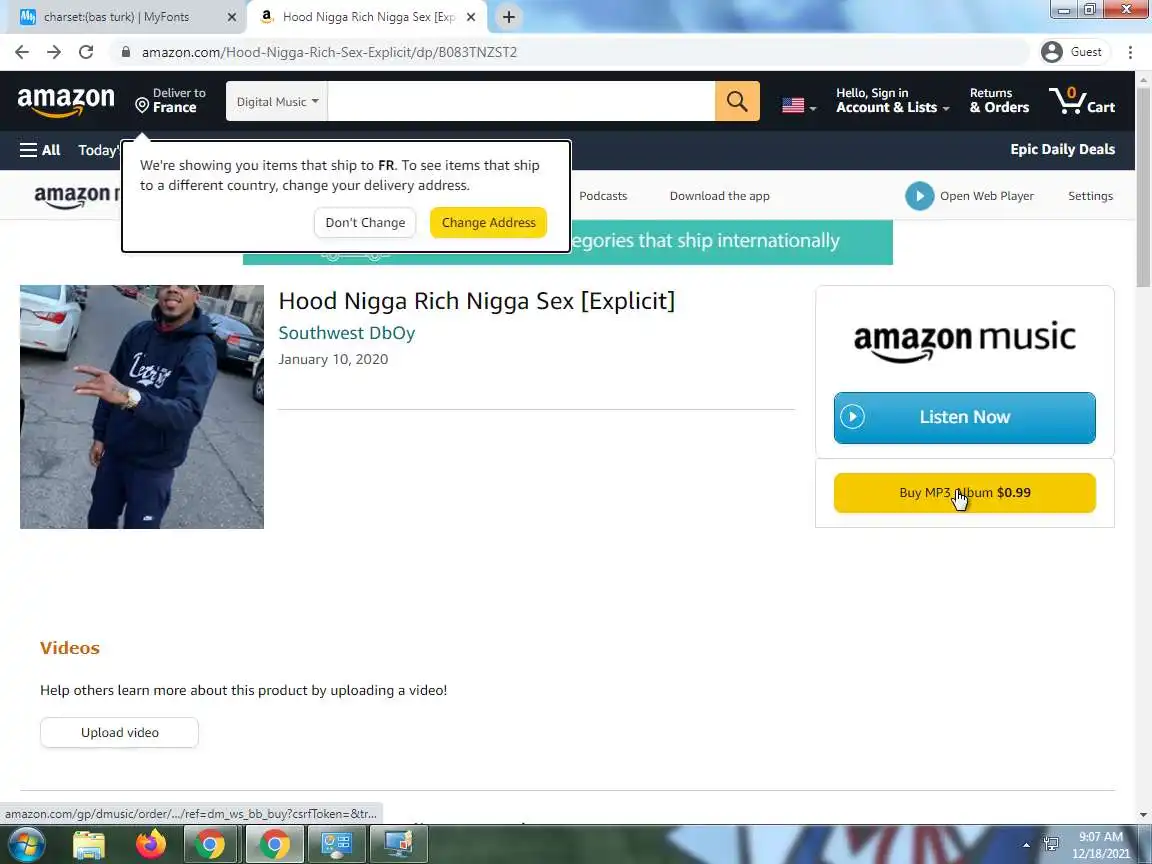This screenshot has width=1152, height=864.
Task: Click the network icon in the system tray
Action: tap(1051, 845)
